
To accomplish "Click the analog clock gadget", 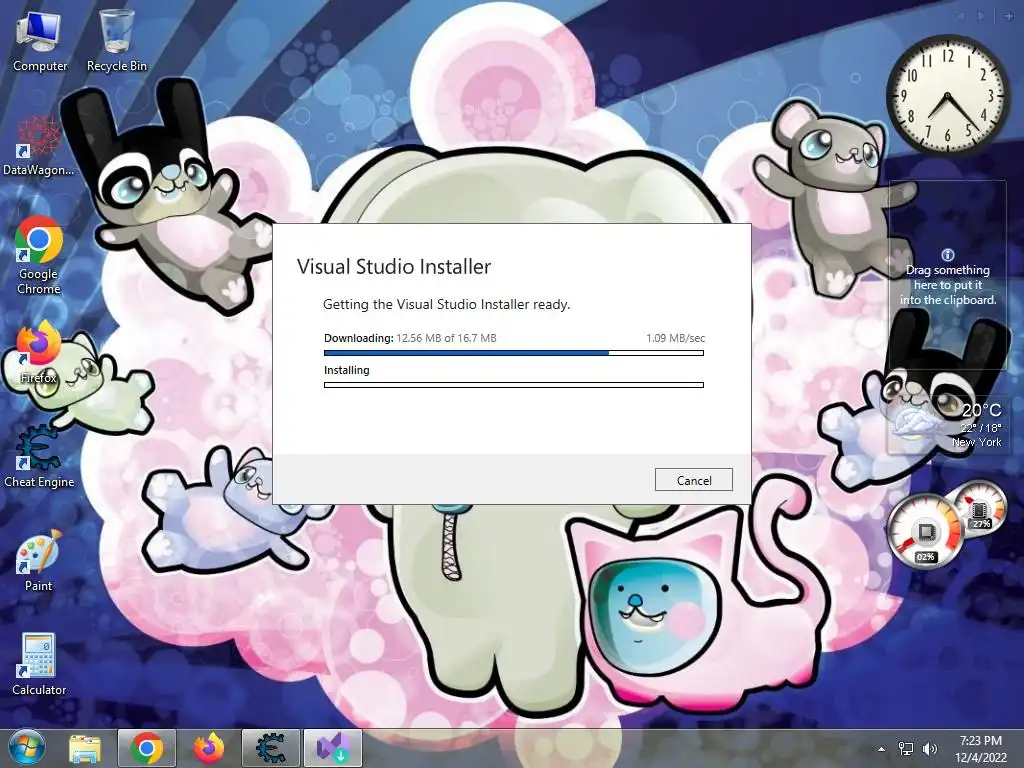I will pos(948,95).
